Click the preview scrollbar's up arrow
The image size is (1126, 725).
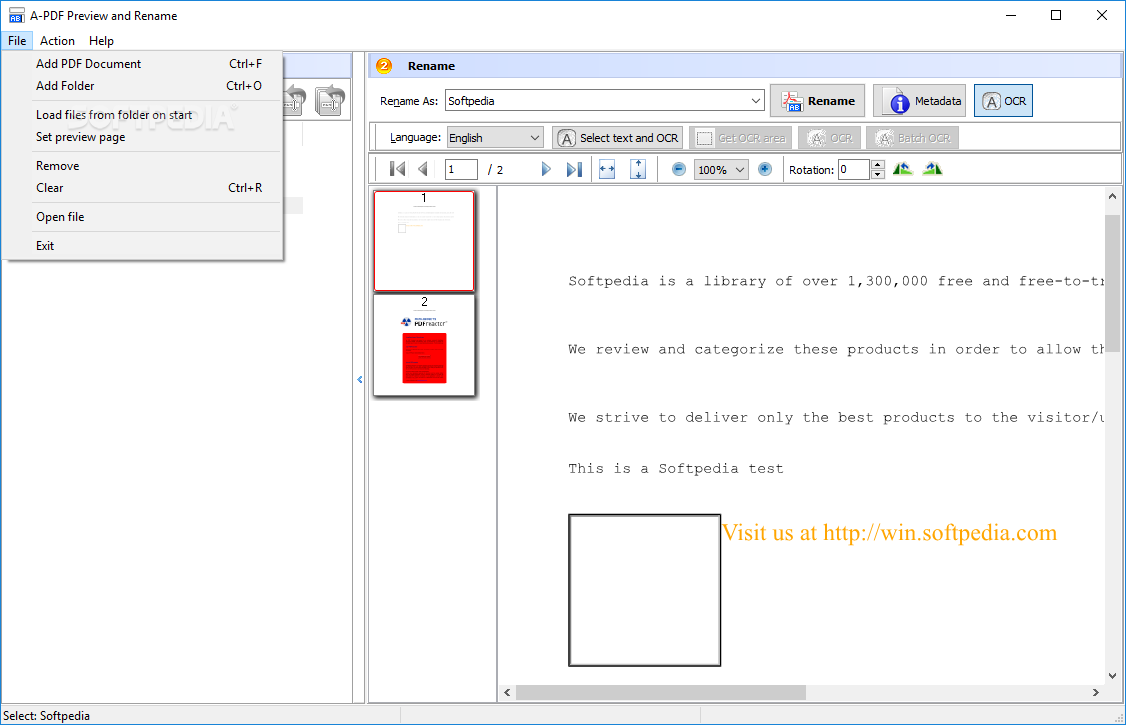(x=1112, y=196)
